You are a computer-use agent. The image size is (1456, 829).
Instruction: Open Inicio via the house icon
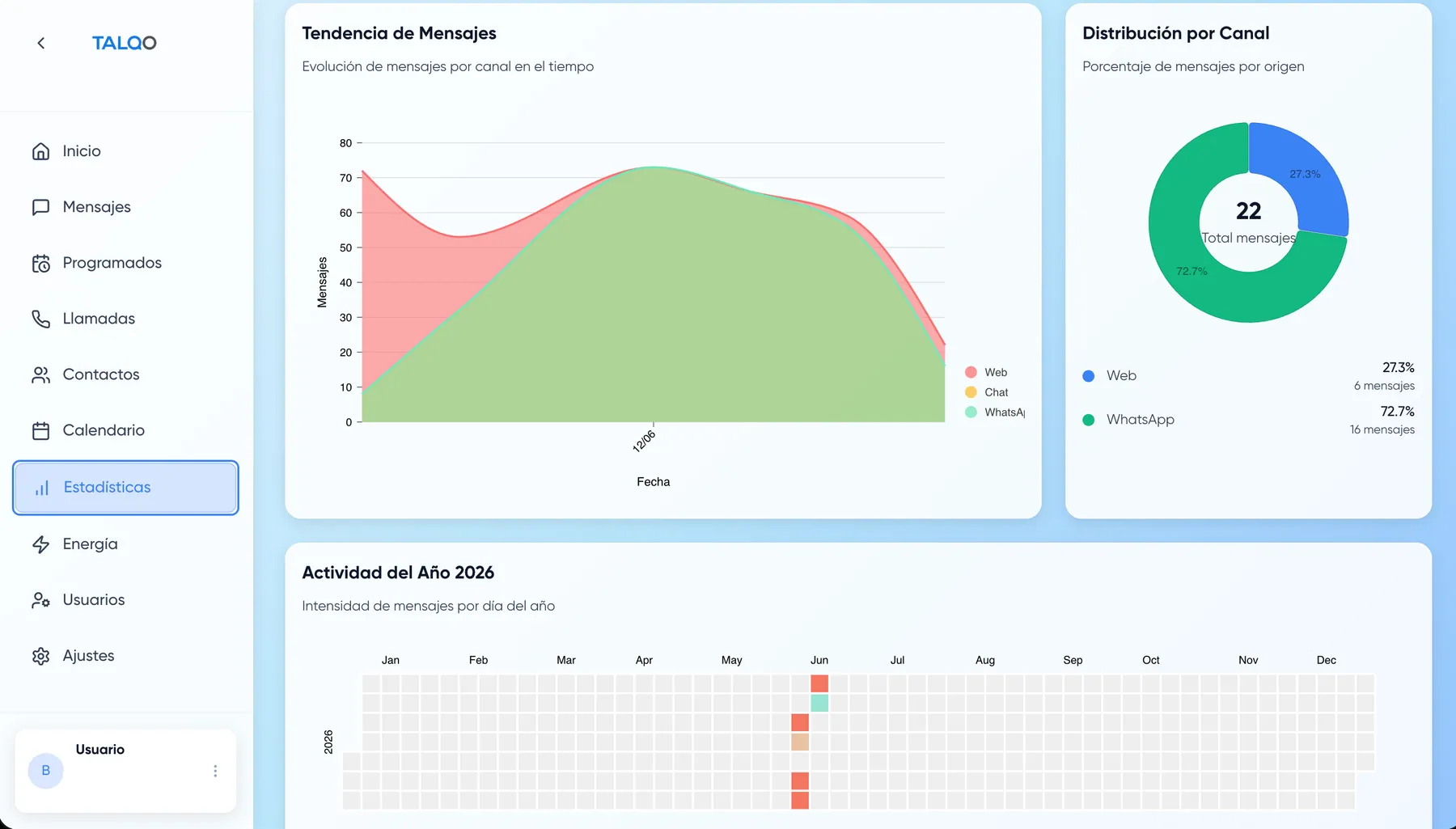click(x=40, y=151)
